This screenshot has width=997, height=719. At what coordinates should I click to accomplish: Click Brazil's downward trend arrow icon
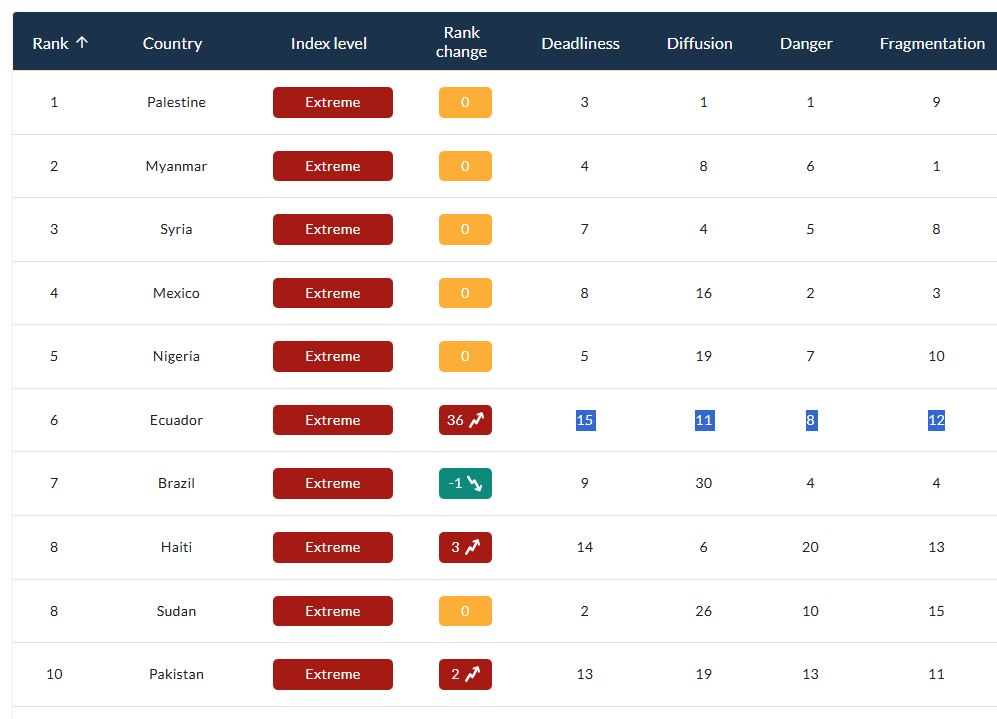475,484
